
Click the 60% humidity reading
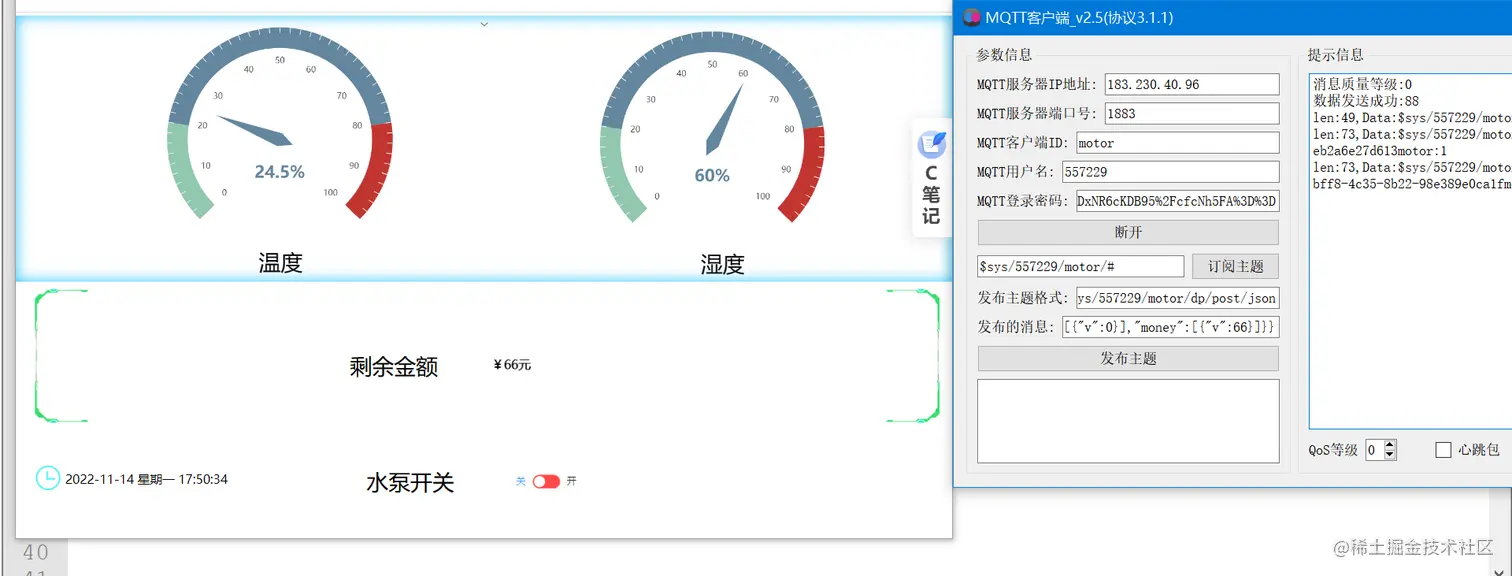712,176
